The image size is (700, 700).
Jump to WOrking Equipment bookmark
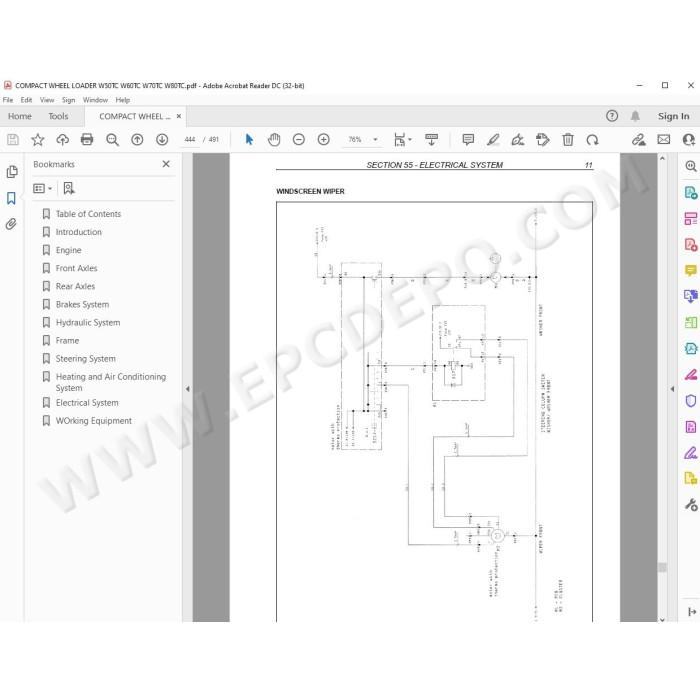click(94, 421)
